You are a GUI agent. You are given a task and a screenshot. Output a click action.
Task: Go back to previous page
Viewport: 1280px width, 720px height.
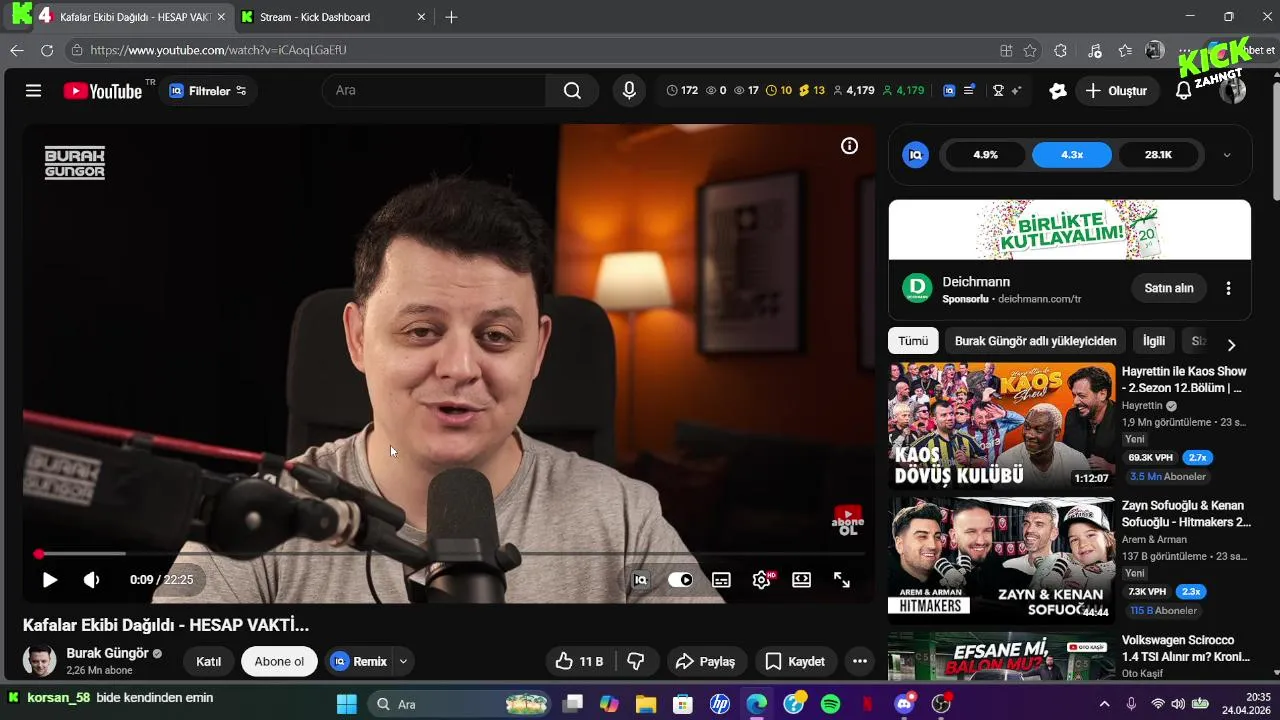pos(17,50)
